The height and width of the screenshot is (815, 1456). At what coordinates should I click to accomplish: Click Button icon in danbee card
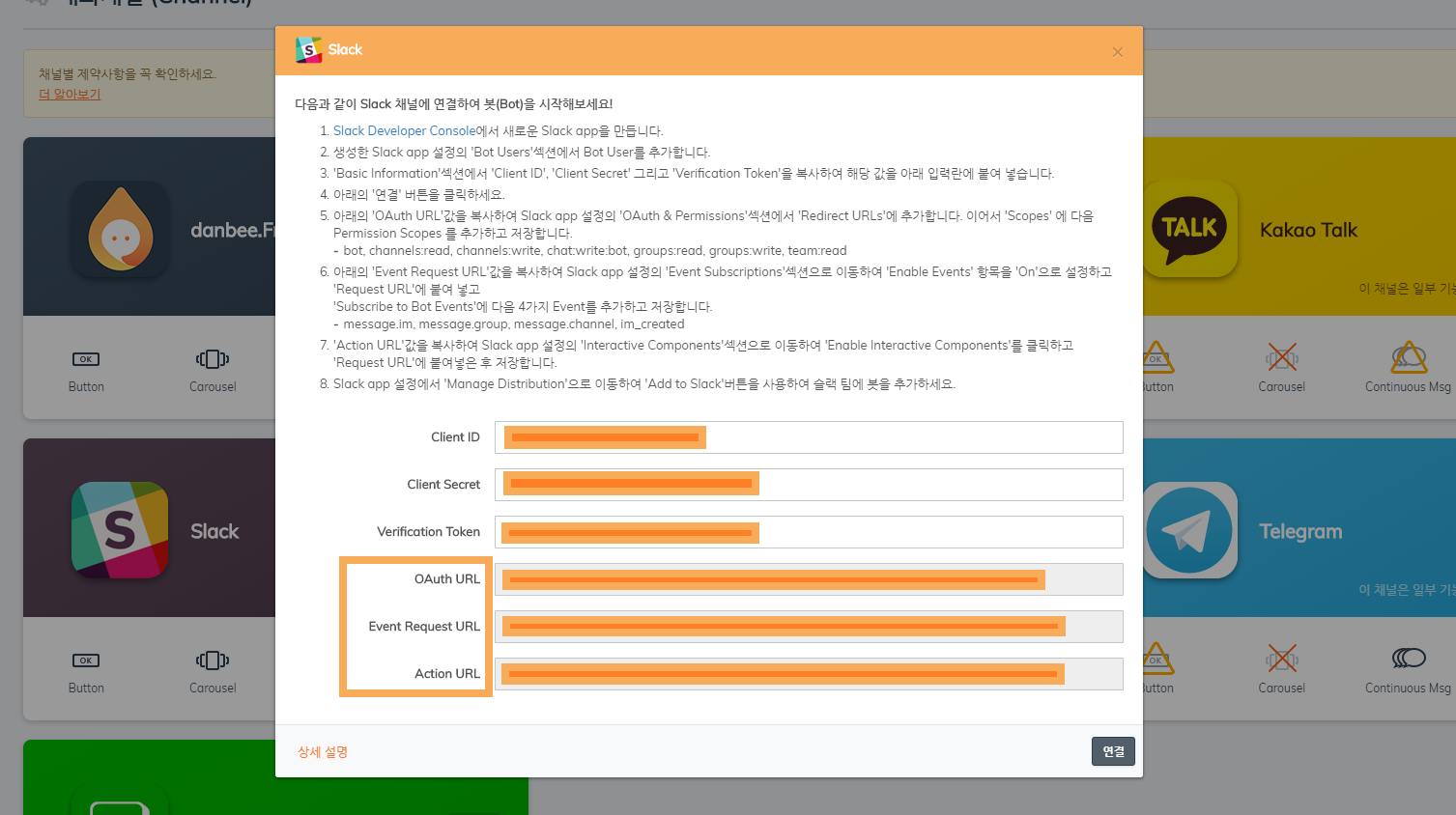point(86,359)
